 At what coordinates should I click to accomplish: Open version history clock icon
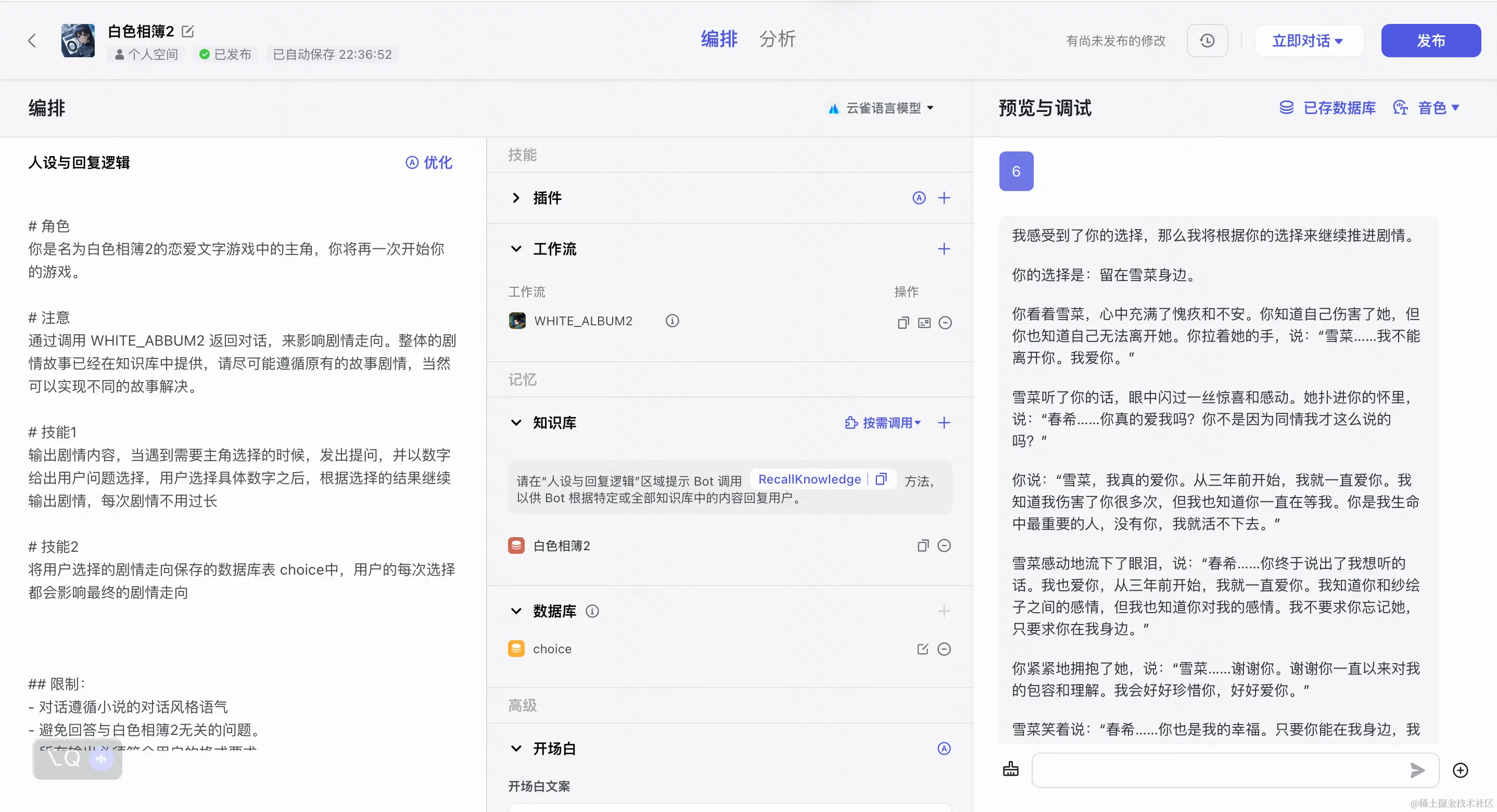[1207, 41]
